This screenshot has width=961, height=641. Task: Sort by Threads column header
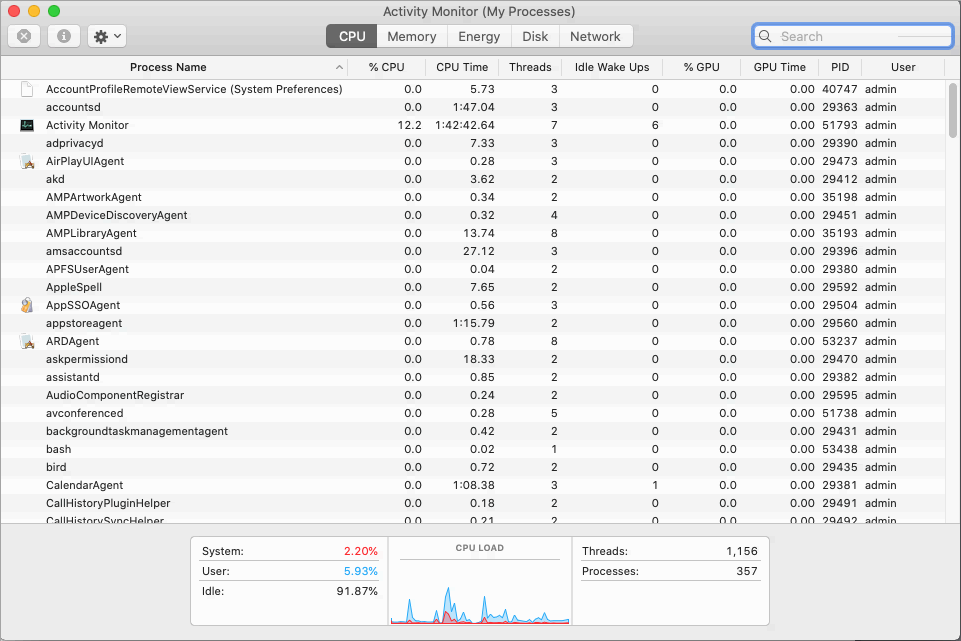pyautogui.click(x=529, y=67)
